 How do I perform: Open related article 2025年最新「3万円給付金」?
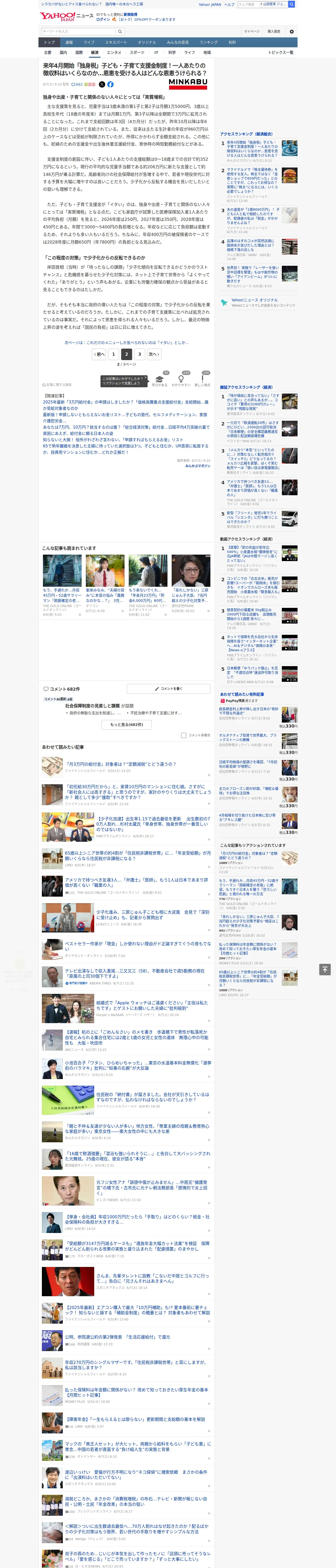(x=126, y=405)
